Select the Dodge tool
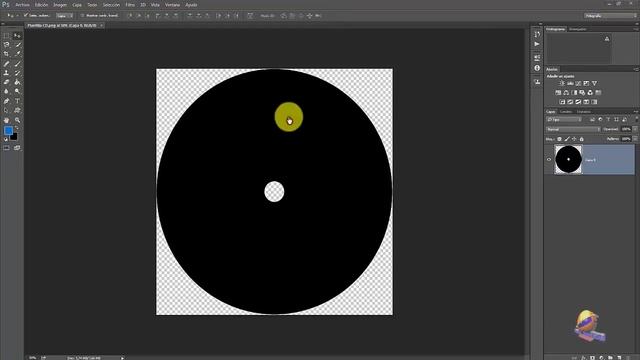Viewport: 640px width, 360px height. 17,91
